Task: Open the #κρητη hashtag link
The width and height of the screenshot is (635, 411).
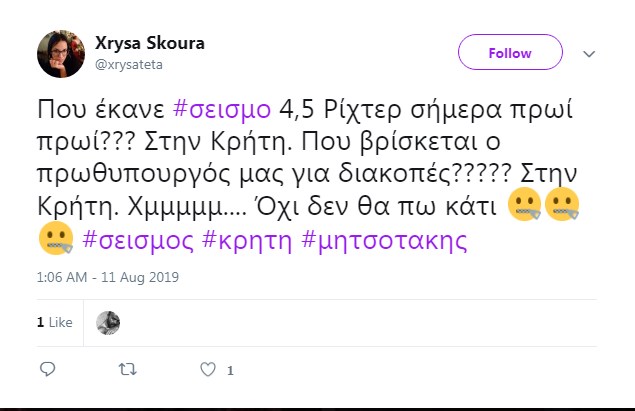Action: pos(247,241)
